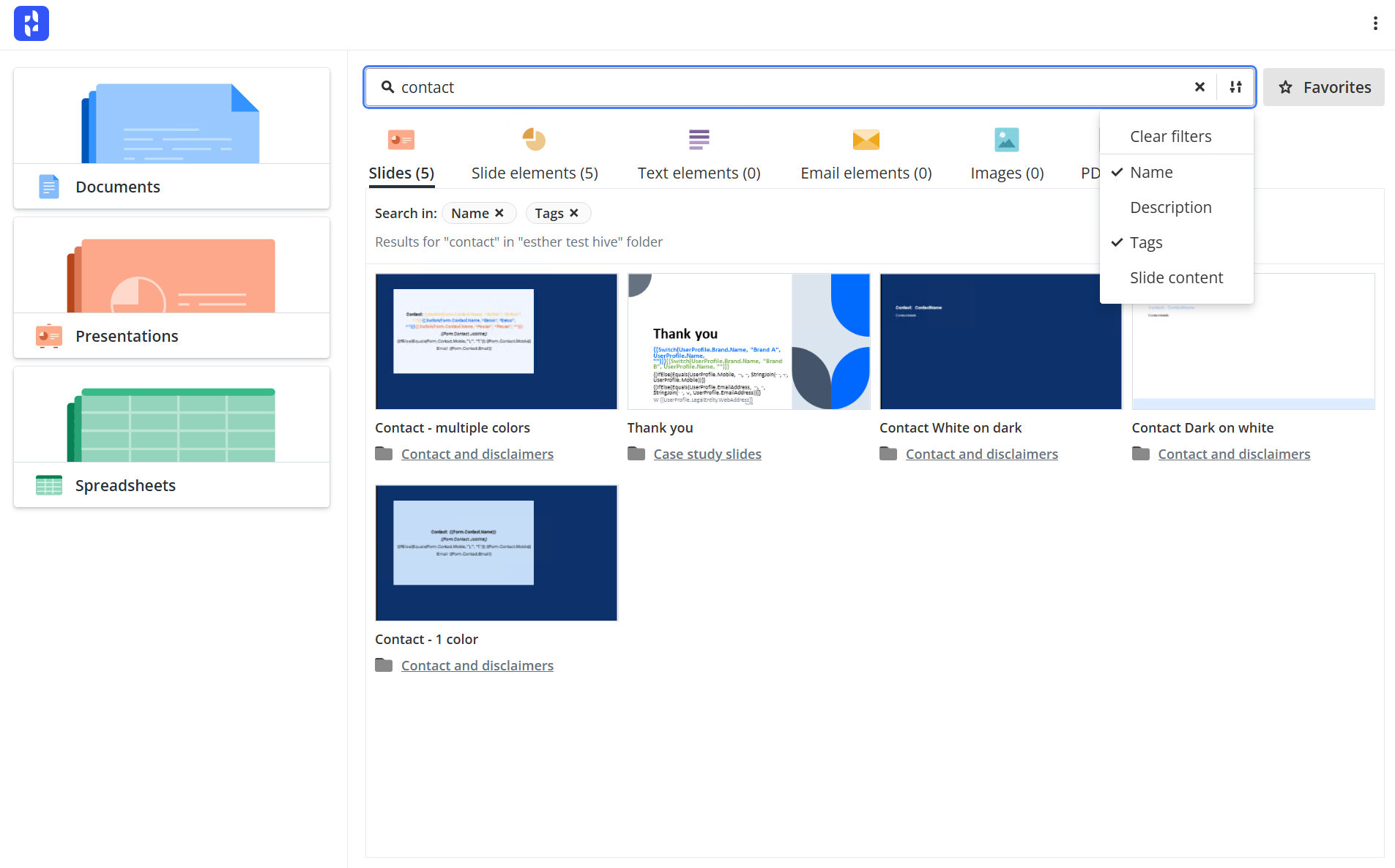Open Contact and disclaimers link under multiple colors
This screenshot has height=868, width=1395.
[x=477, y=454]
